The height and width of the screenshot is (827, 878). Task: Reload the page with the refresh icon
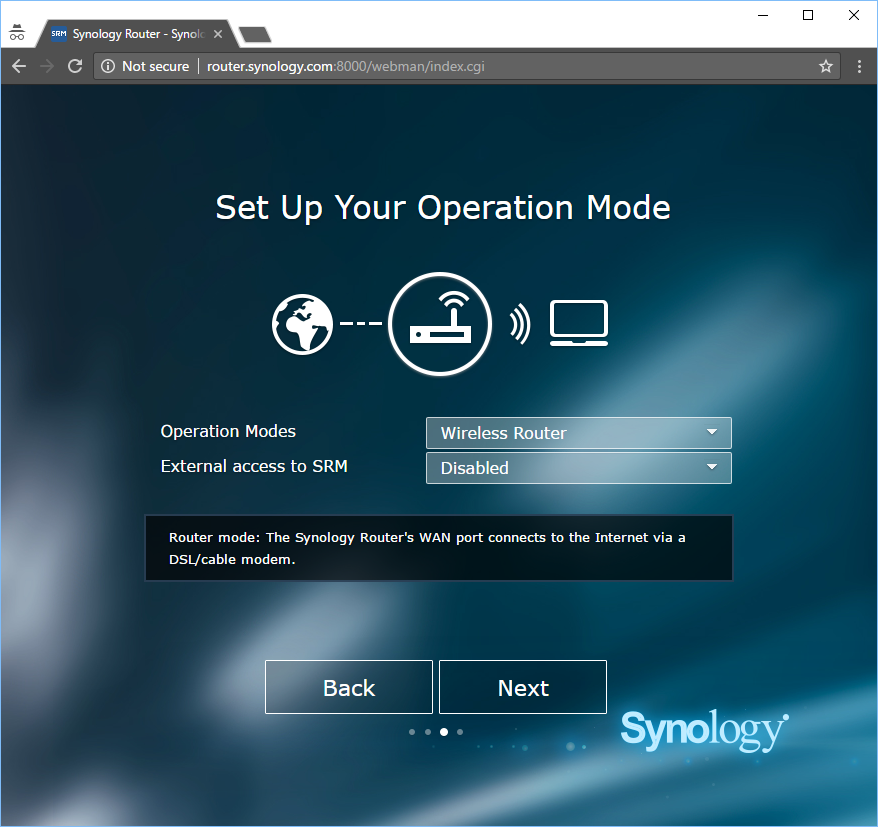click(75, 66)
